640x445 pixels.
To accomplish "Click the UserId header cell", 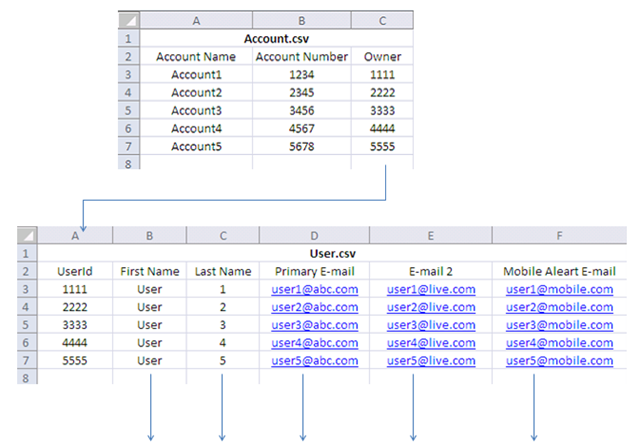I will point(75,271).
